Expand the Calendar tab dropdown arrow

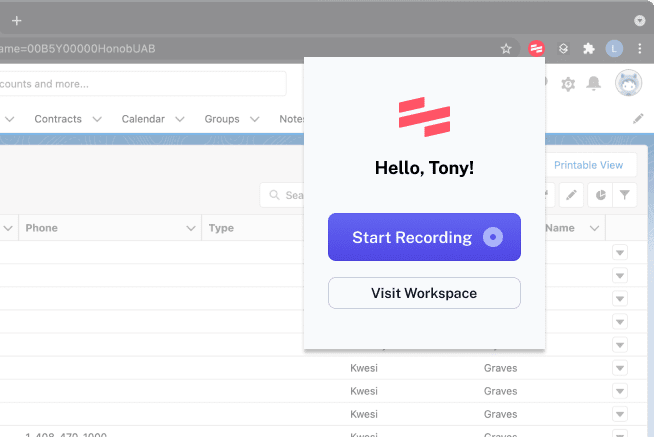pyautogui.click(x=180, y=119)
